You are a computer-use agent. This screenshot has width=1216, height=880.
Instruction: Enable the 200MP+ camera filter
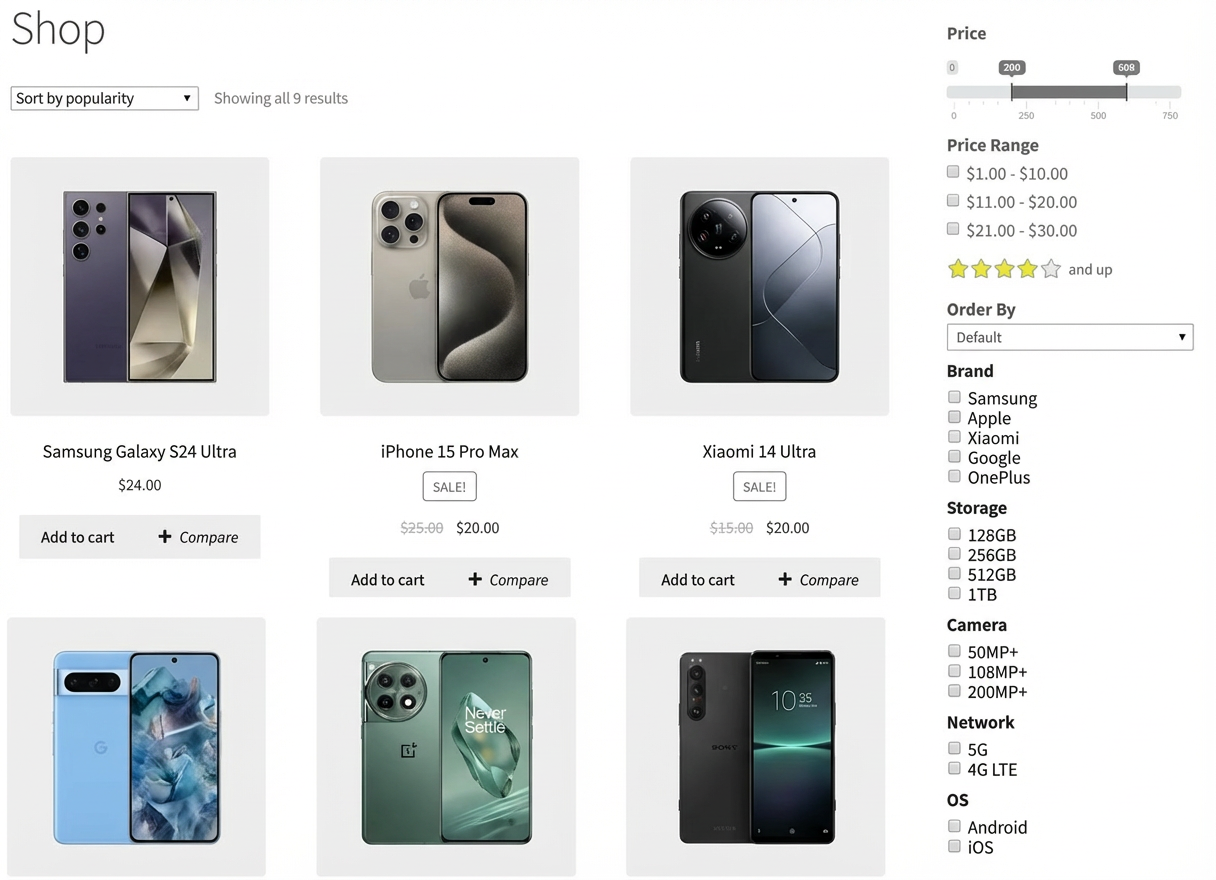pos(953,690)
